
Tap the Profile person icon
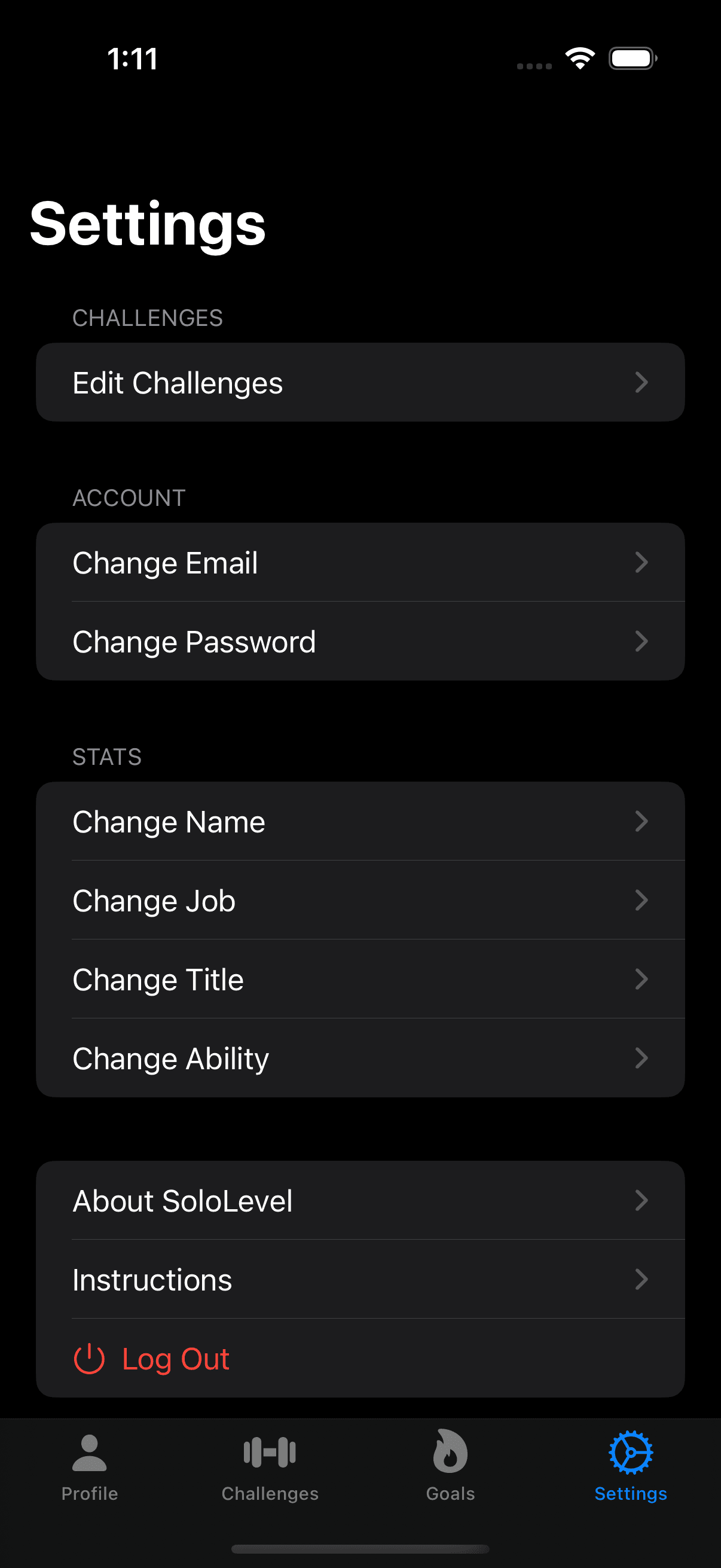(90, 1453)
